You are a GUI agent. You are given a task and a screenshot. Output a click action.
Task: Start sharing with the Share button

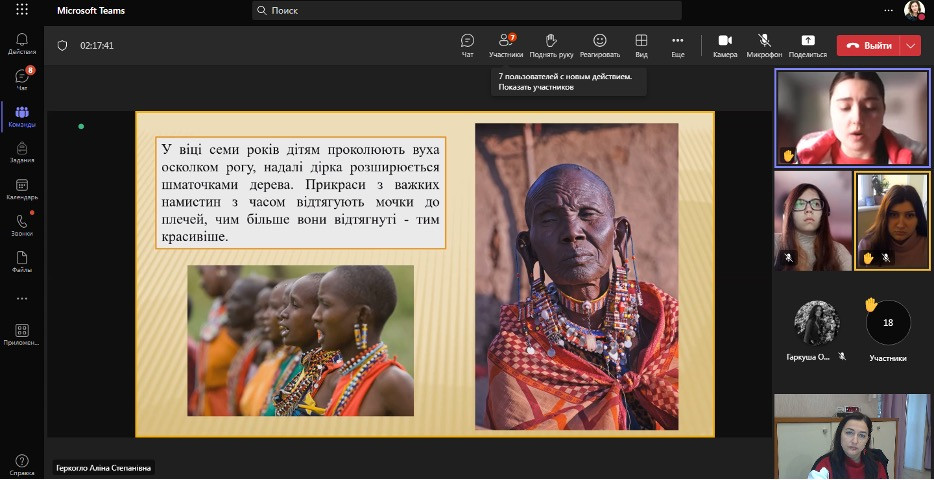pos(808,44)
